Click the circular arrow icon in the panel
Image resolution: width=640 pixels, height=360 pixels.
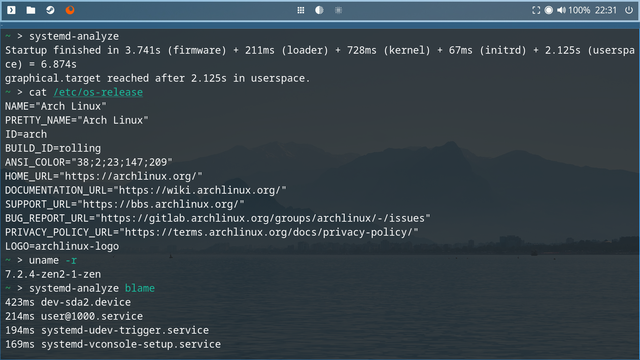[50, 10]
